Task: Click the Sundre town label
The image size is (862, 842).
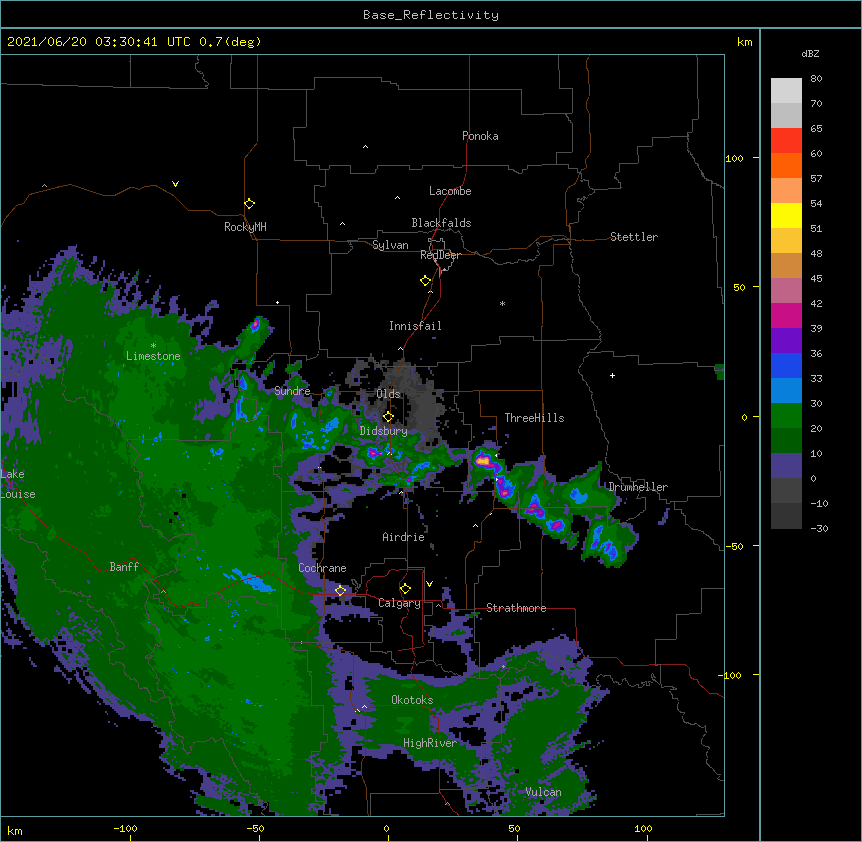Action: pos(292,391)
